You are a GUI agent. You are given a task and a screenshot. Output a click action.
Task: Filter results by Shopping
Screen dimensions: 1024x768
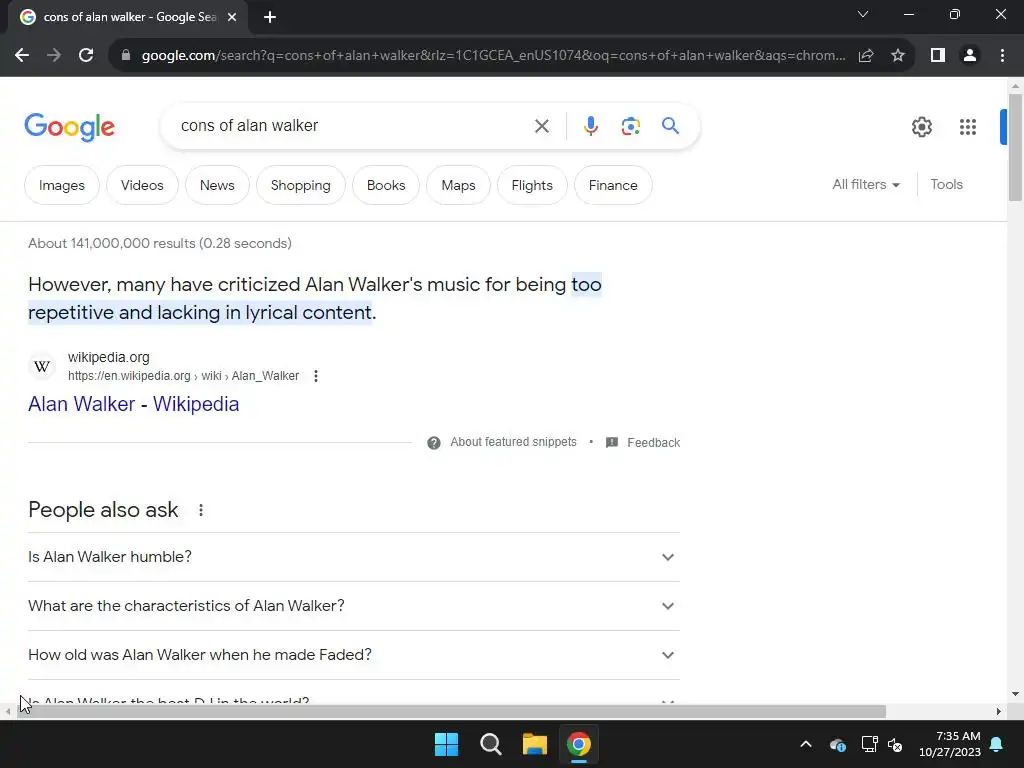[x=300, y=185]
